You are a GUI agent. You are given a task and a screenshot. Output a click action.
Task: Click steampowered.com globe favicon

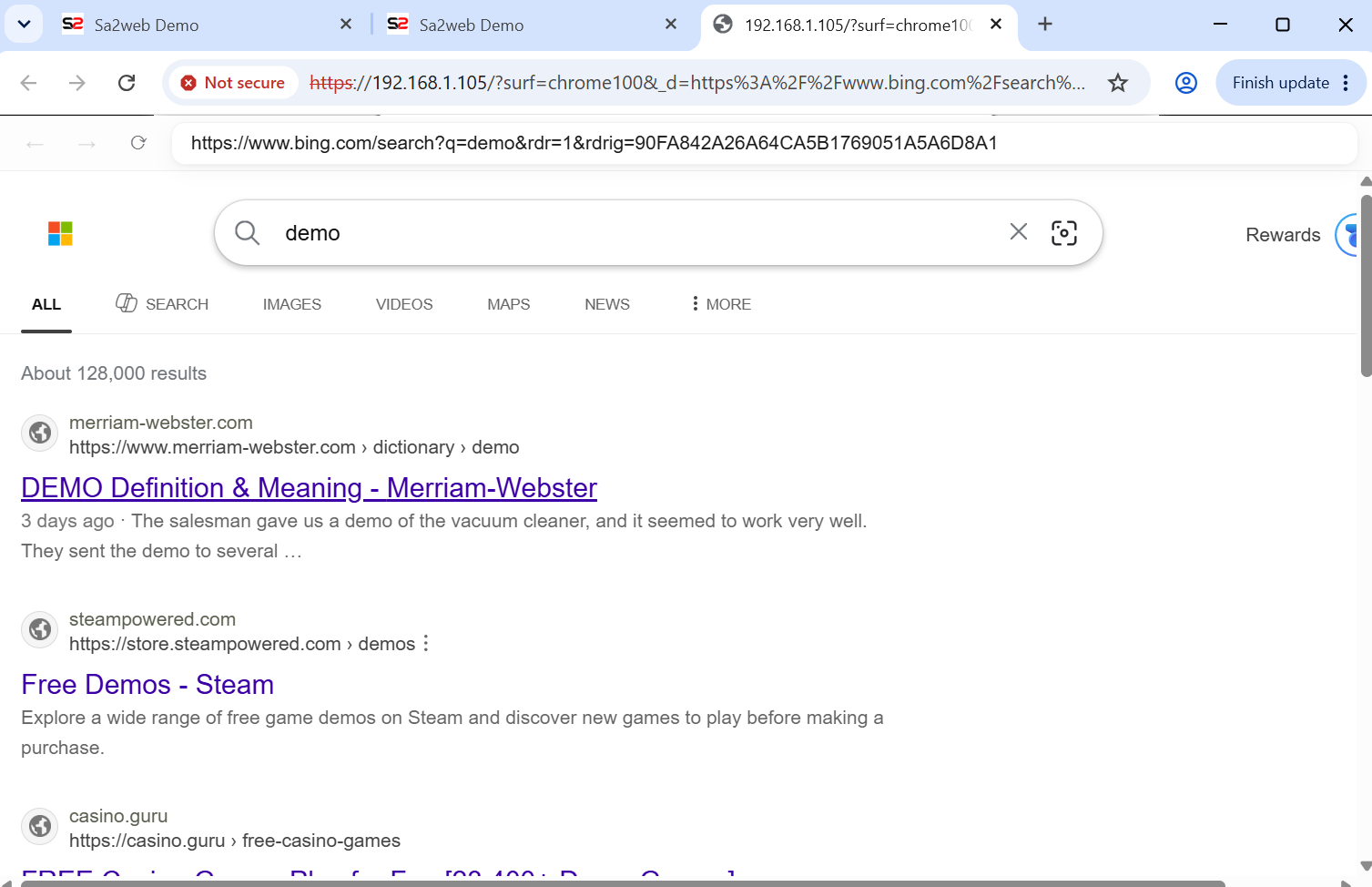pos(40,629)
